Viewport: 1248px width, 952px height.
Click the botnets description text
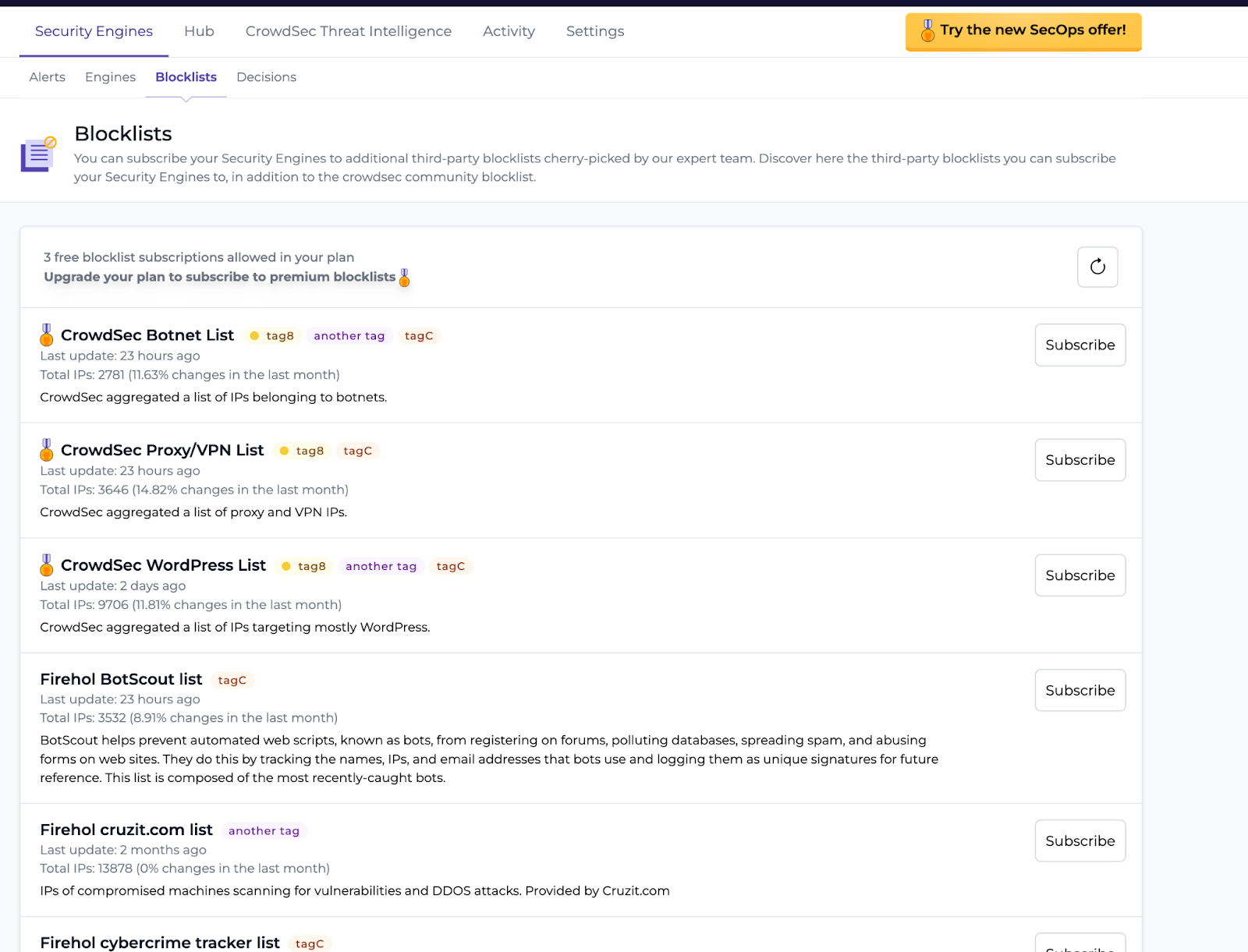[x=214, y=398]
